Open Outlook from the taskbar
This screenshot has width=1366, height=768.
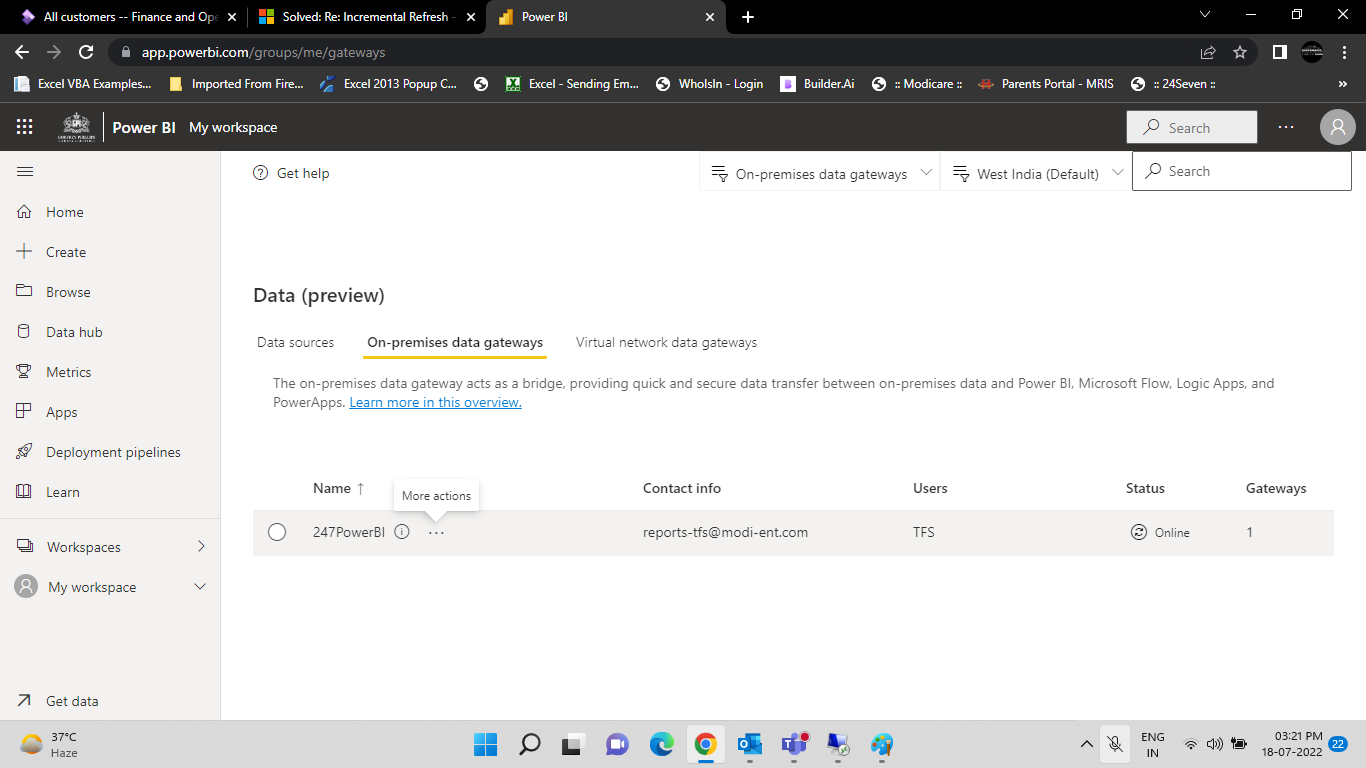pos(749,744)
